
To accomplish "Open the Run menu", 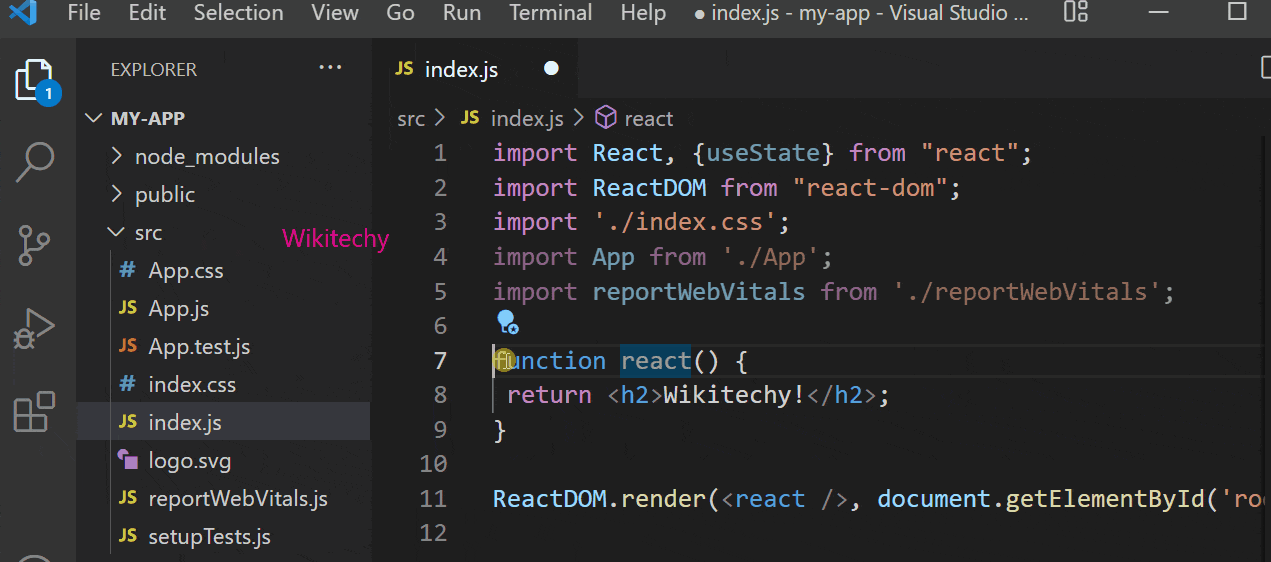I will [462, 13].
